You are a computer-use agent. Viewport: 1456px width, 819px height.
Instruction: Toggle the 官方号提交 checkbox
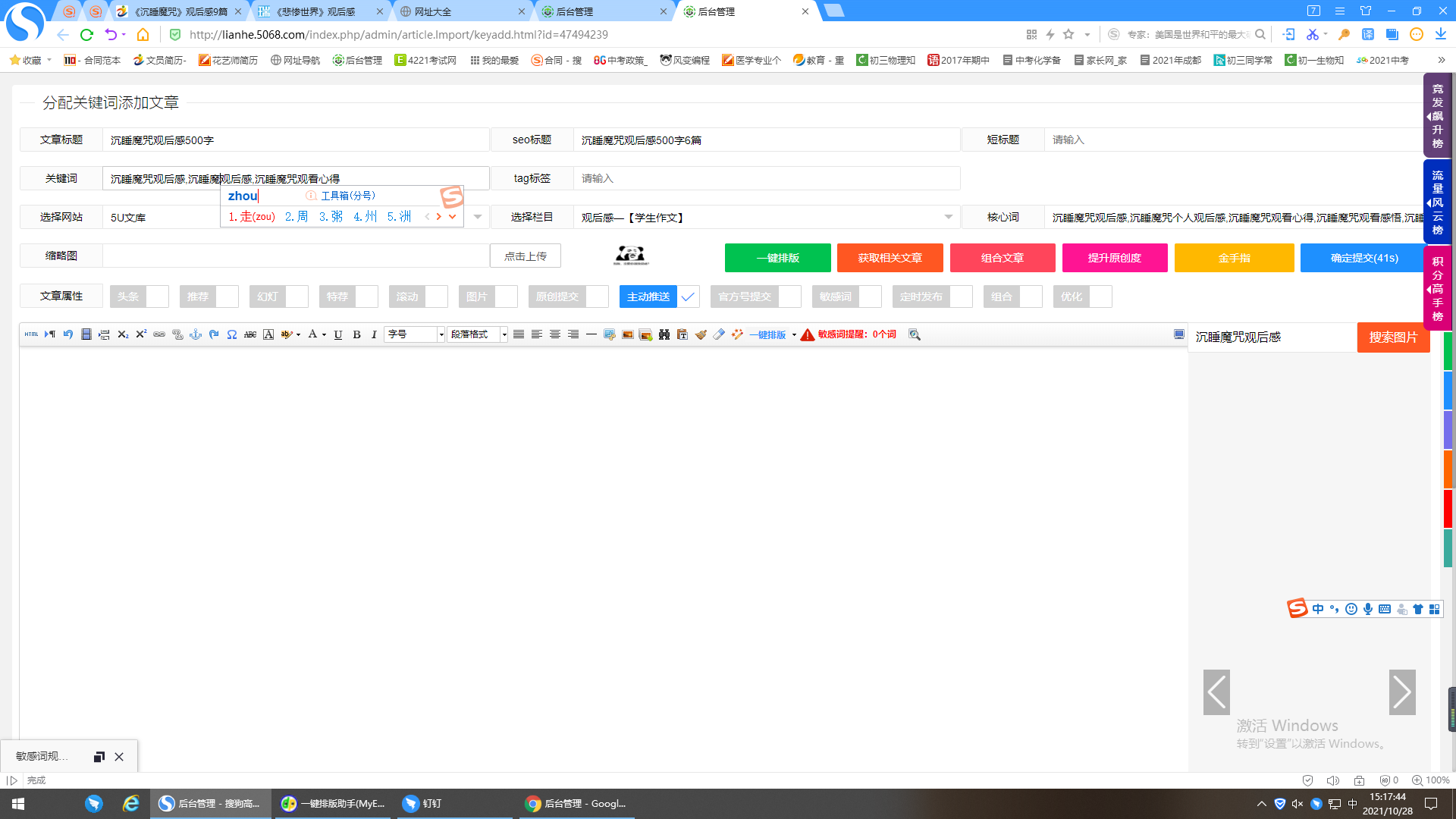point(790,297)
